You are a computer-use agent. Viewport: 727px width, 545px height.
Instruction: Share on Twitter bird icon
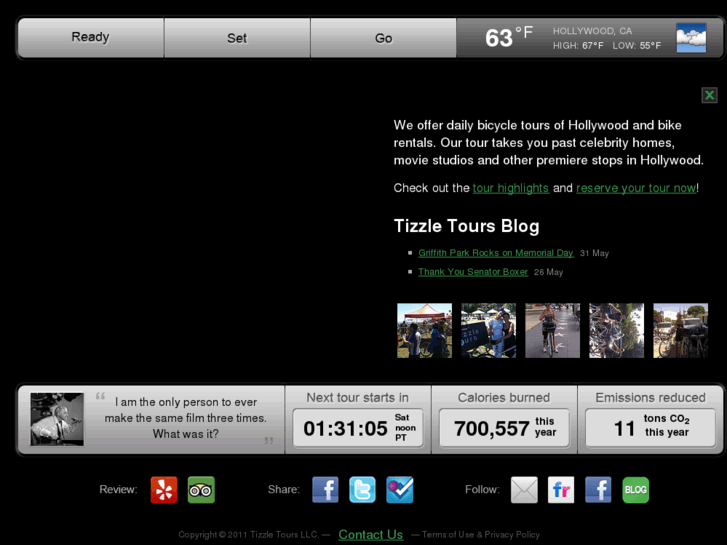[362, 490]
